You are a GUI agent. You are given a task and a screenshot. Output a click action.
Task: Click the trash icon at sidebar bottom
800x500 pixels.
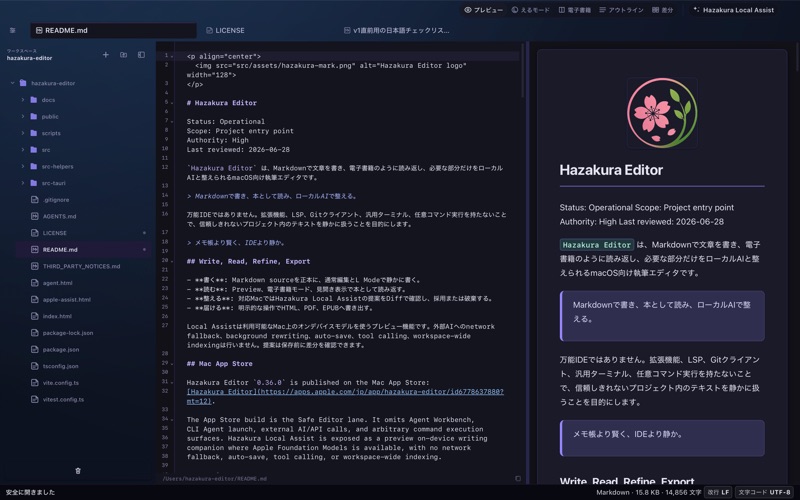tap(78, 471)
